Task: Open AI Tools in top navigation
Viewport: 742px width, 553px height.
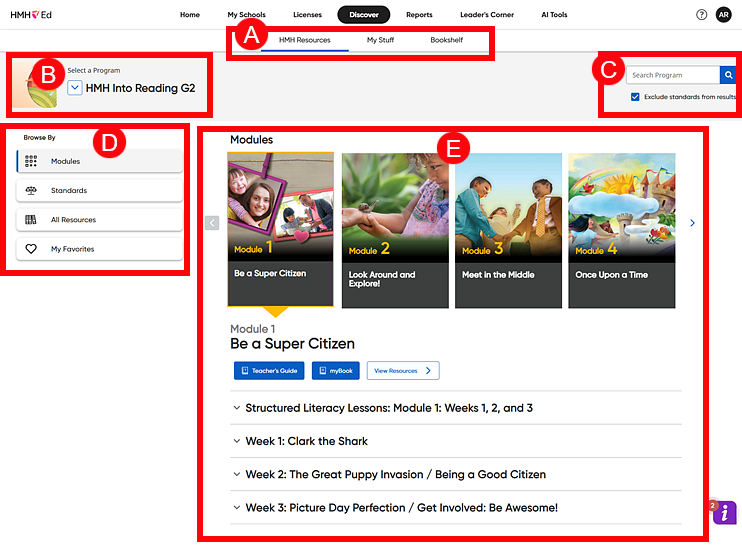Action: click(554, 15)
